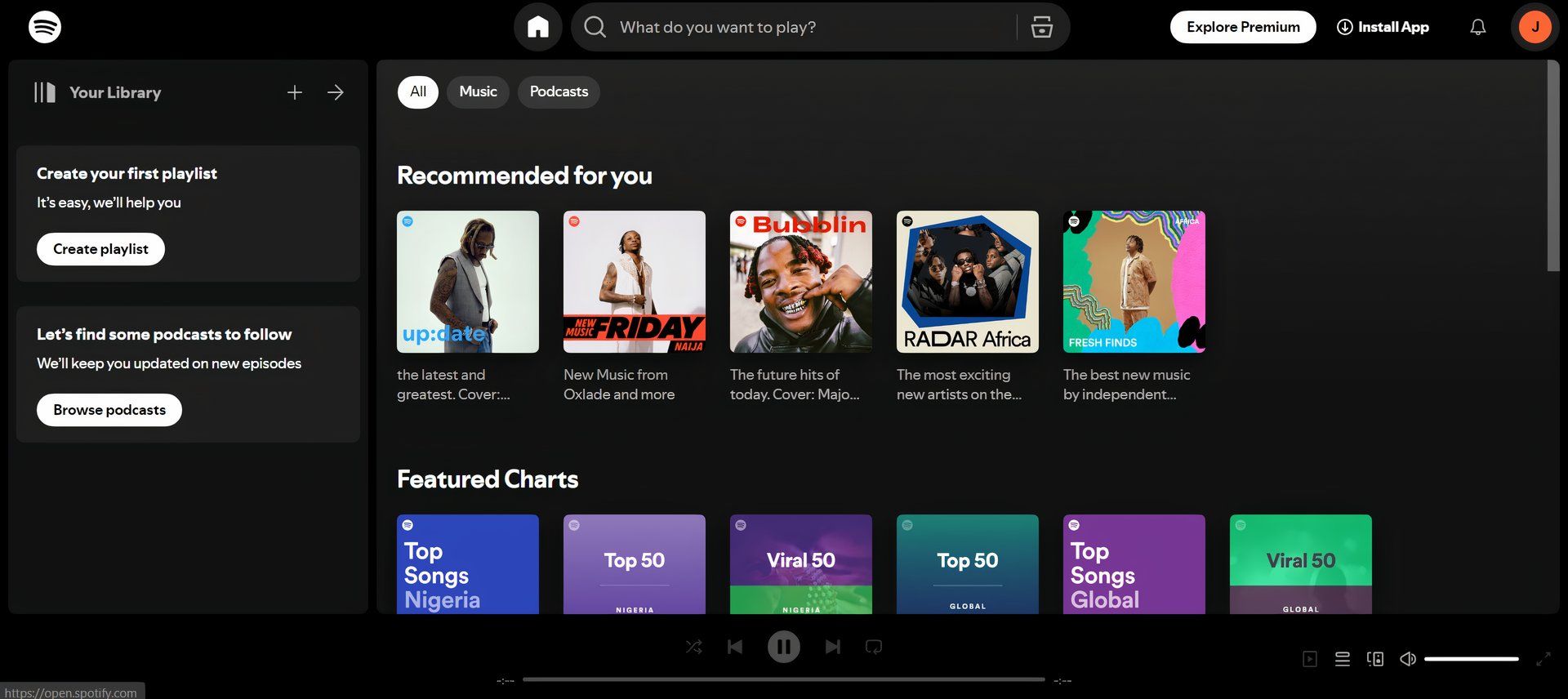This screenshot has width=1568, height=699.
Task: Create a playlist with plus icon
Action: (x=295, y=92)
